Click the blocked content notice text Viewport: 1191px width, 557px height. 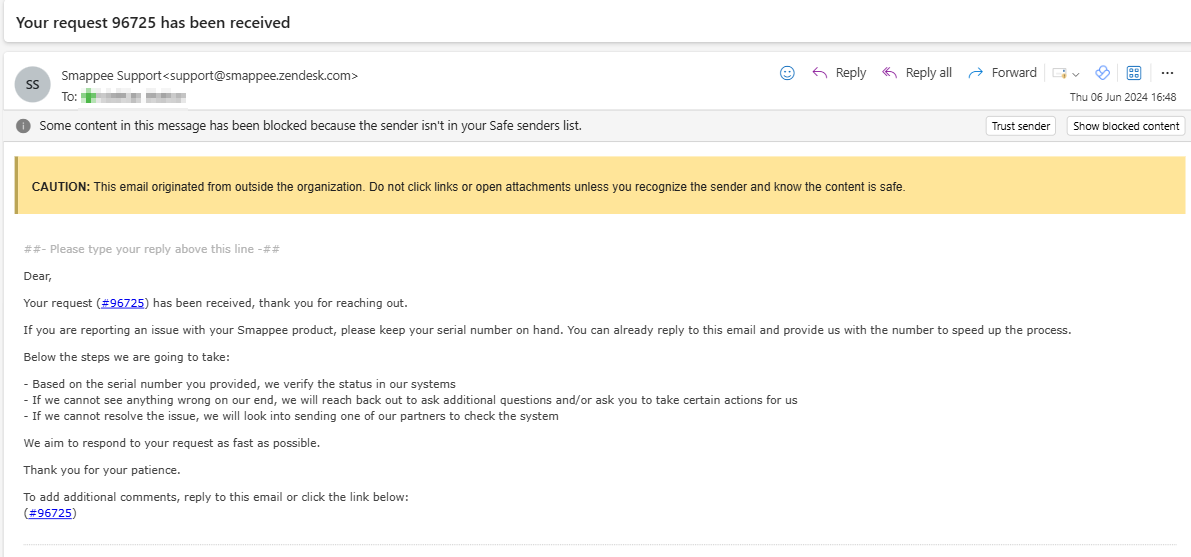click(311, 126)
